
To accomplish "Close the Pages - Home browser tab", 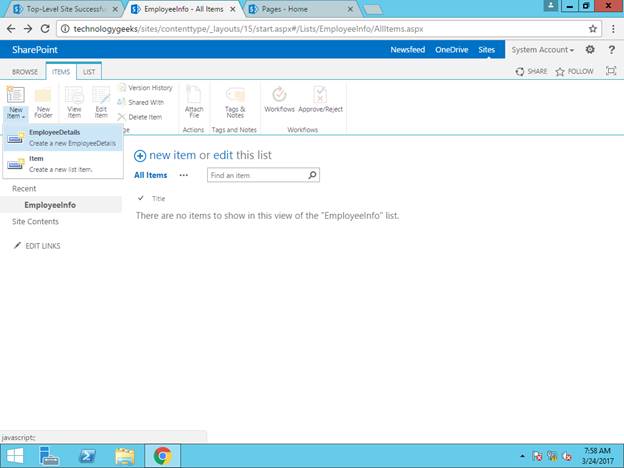I will tap(350, 9).
